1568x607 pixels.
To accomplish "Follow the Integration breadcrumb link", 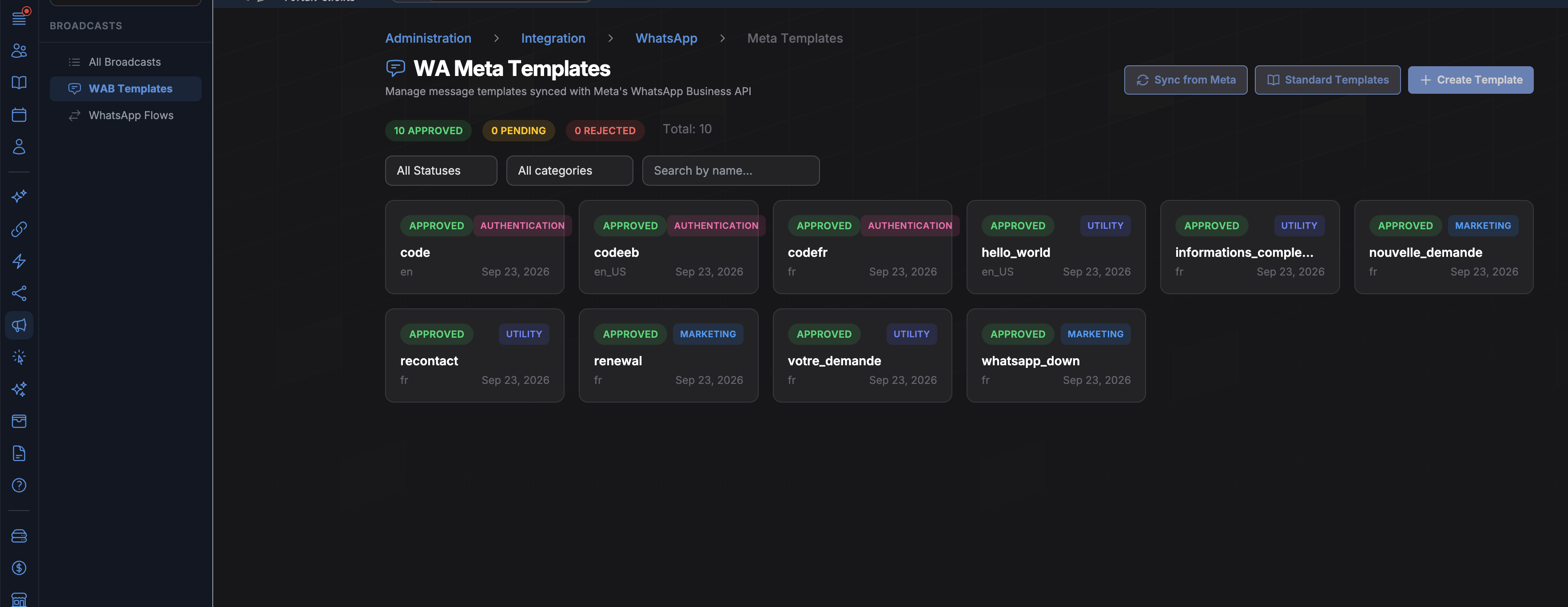I will click(553, 38).
